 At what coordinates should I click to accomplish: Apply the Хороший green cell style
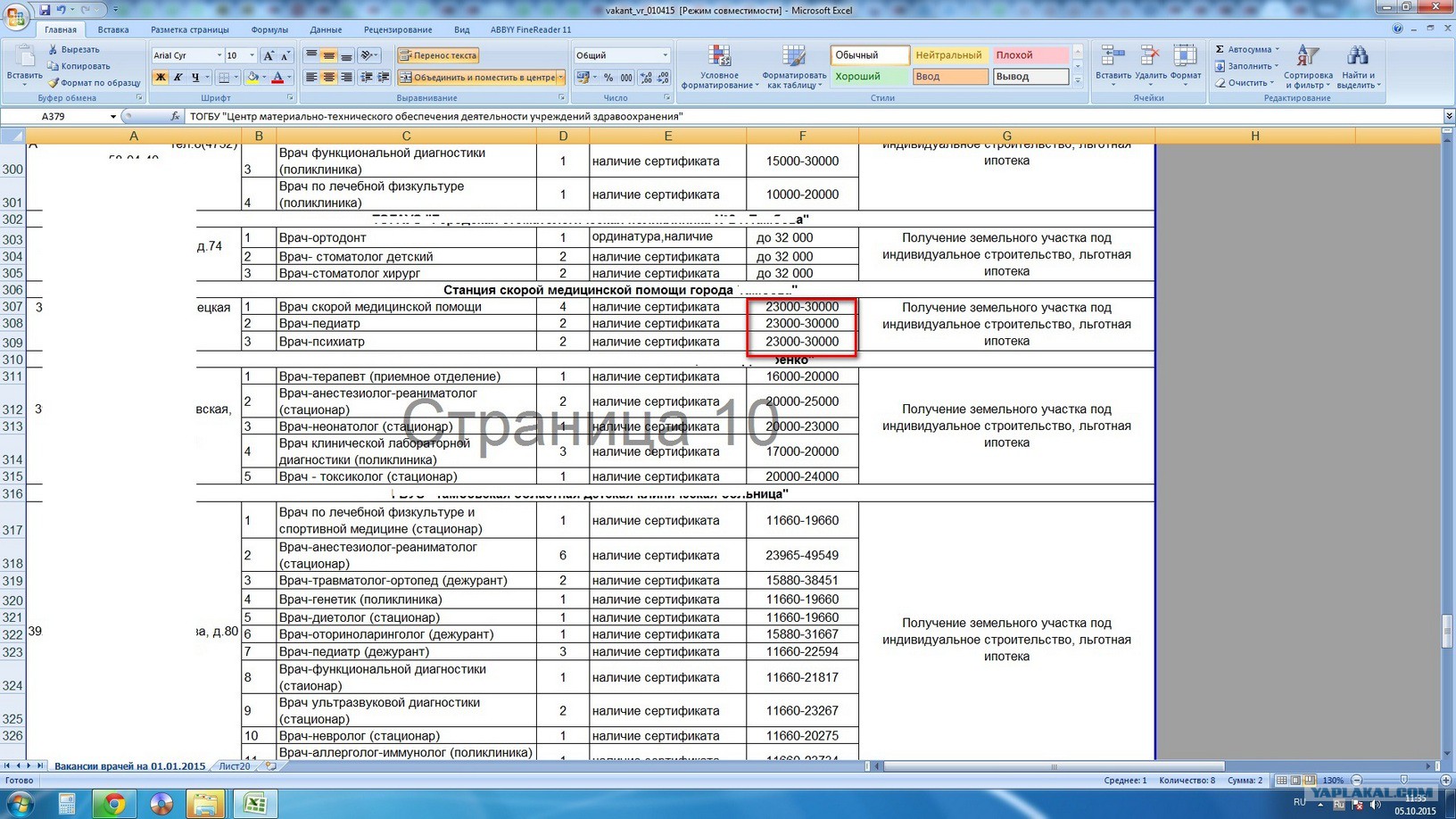870,77
